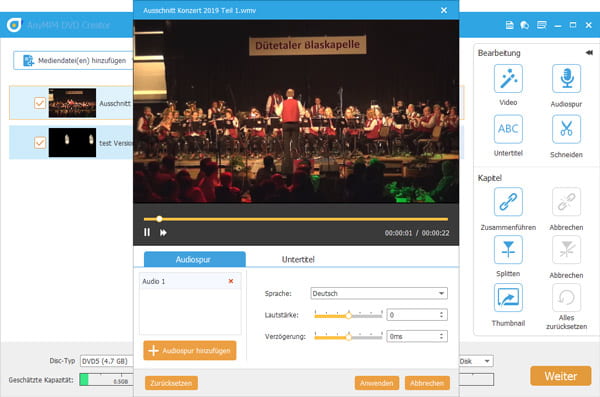Switch to the Untertitel tab
Screen dimensions: 600x397
coord(298,259)
